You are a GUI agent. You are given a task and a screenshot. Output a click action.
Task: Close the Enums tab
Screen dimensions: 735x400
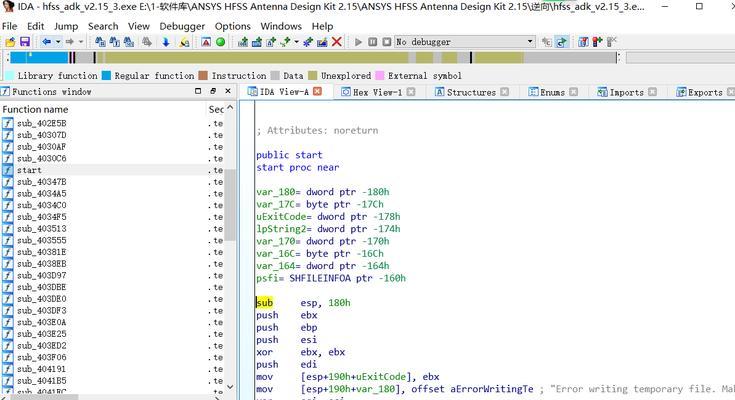pos(573,92)
